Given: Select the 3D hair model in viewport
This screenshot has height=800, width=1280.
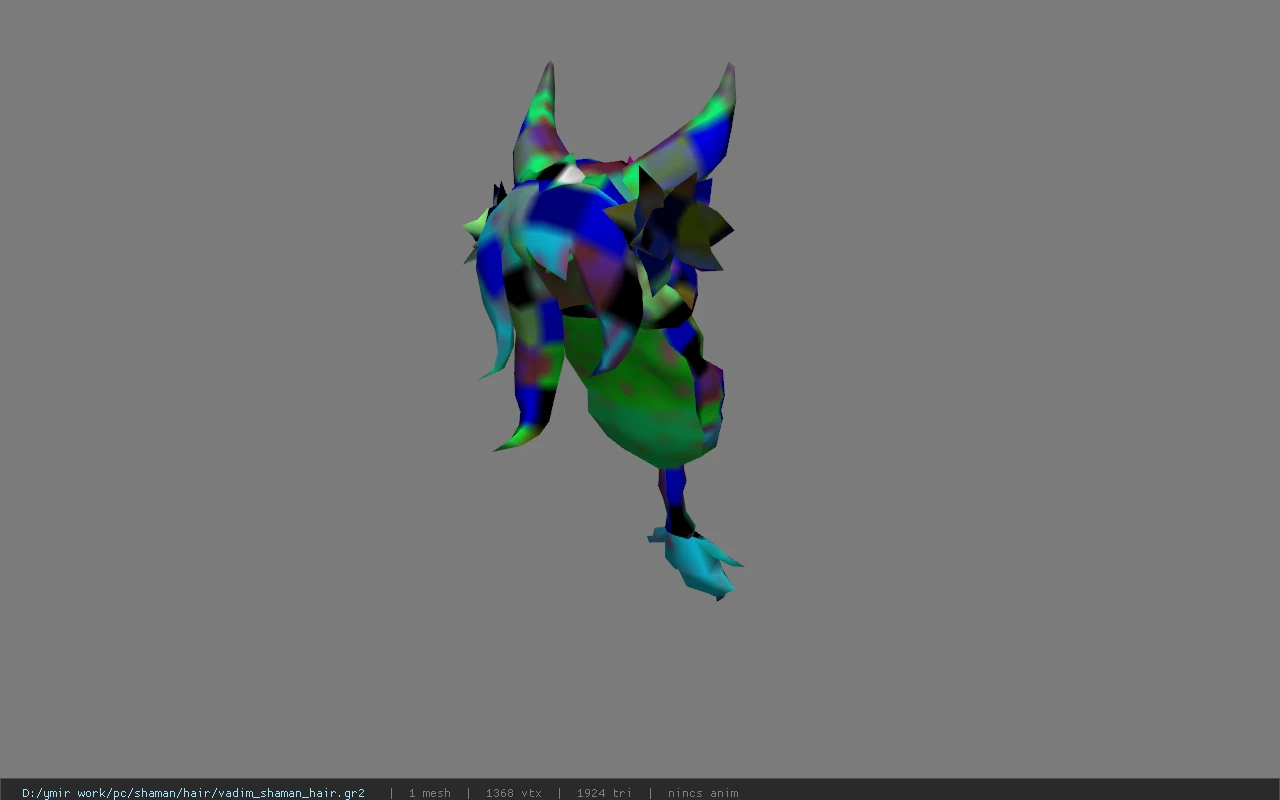Looking at the screenshot, I should pos(603,330).
